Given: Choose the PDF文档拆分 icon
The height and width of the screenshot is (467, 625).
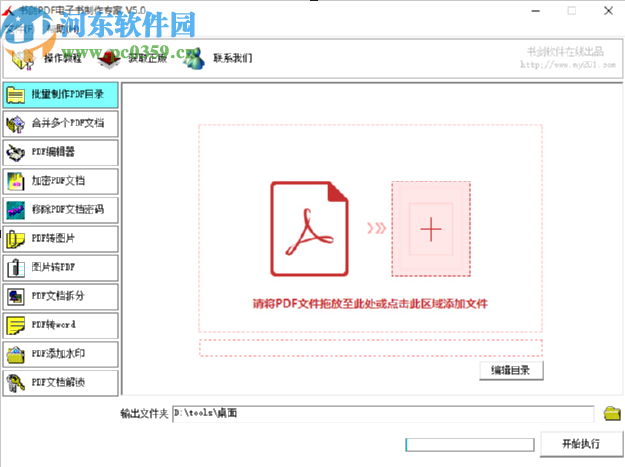Looking at the screenshot, I should pos(16,296).
